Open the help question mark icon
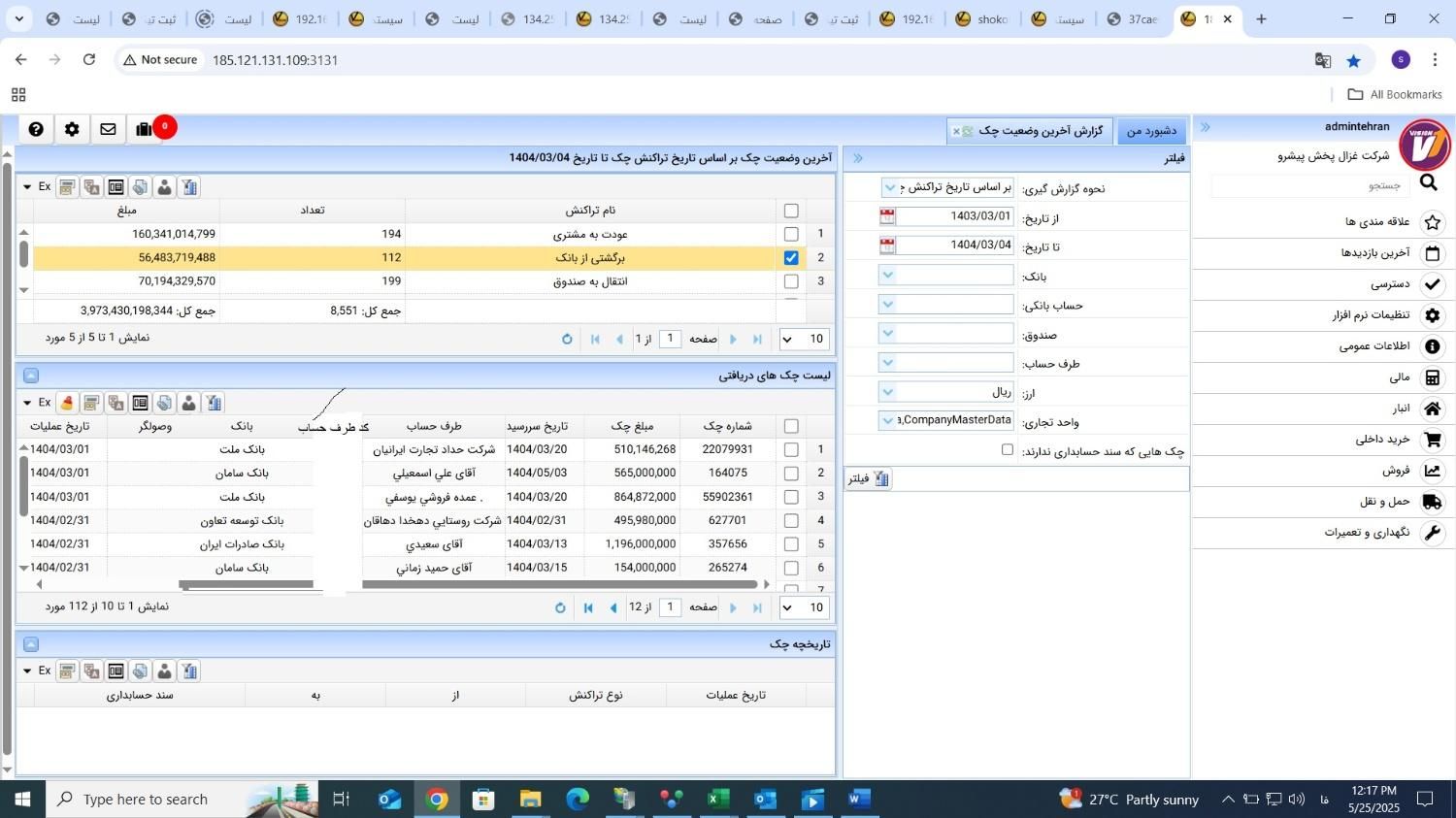 pos(34,127)
